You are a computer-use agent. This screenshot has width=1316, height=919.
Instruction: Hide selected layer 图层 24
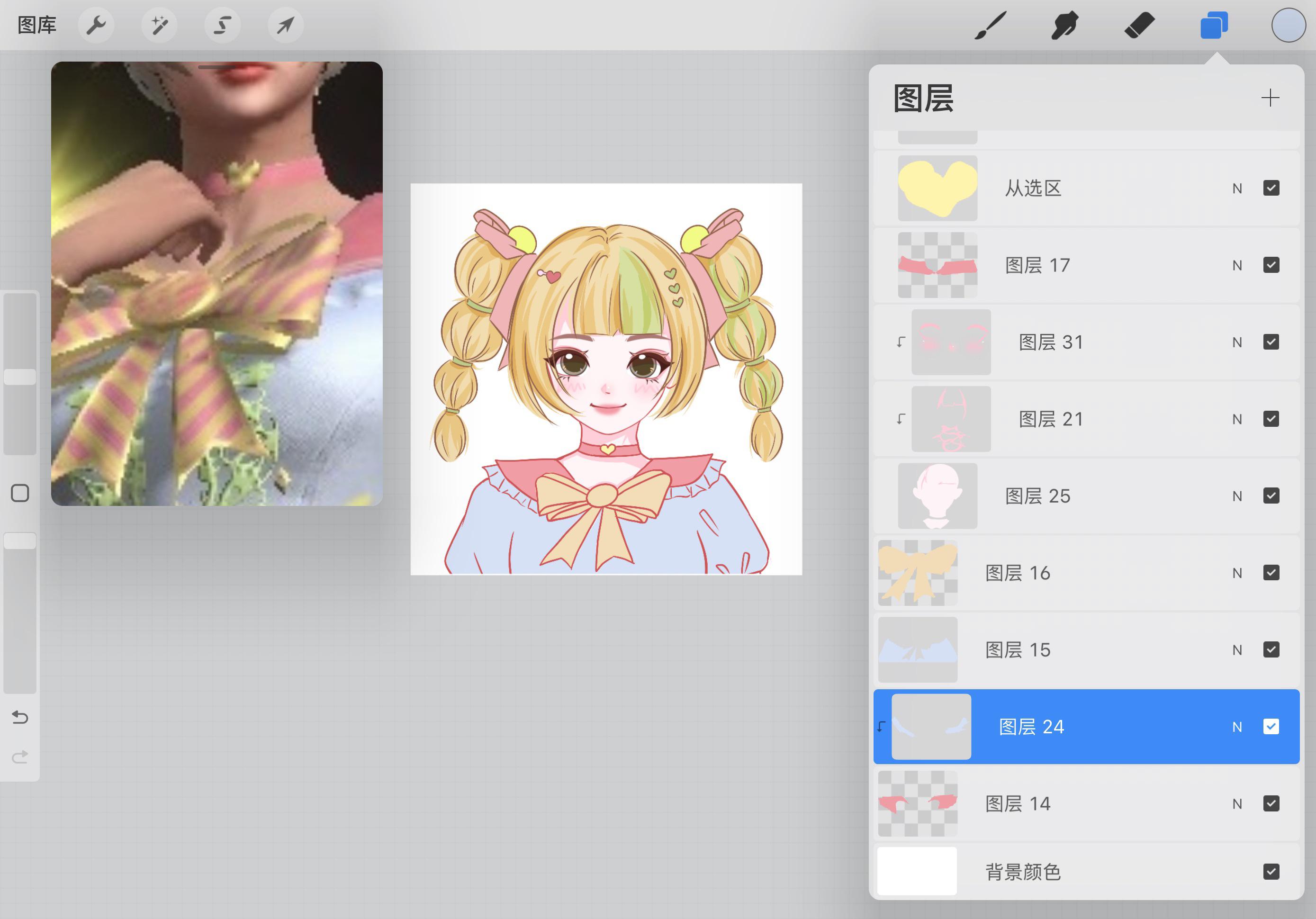tap(1271, 726)
